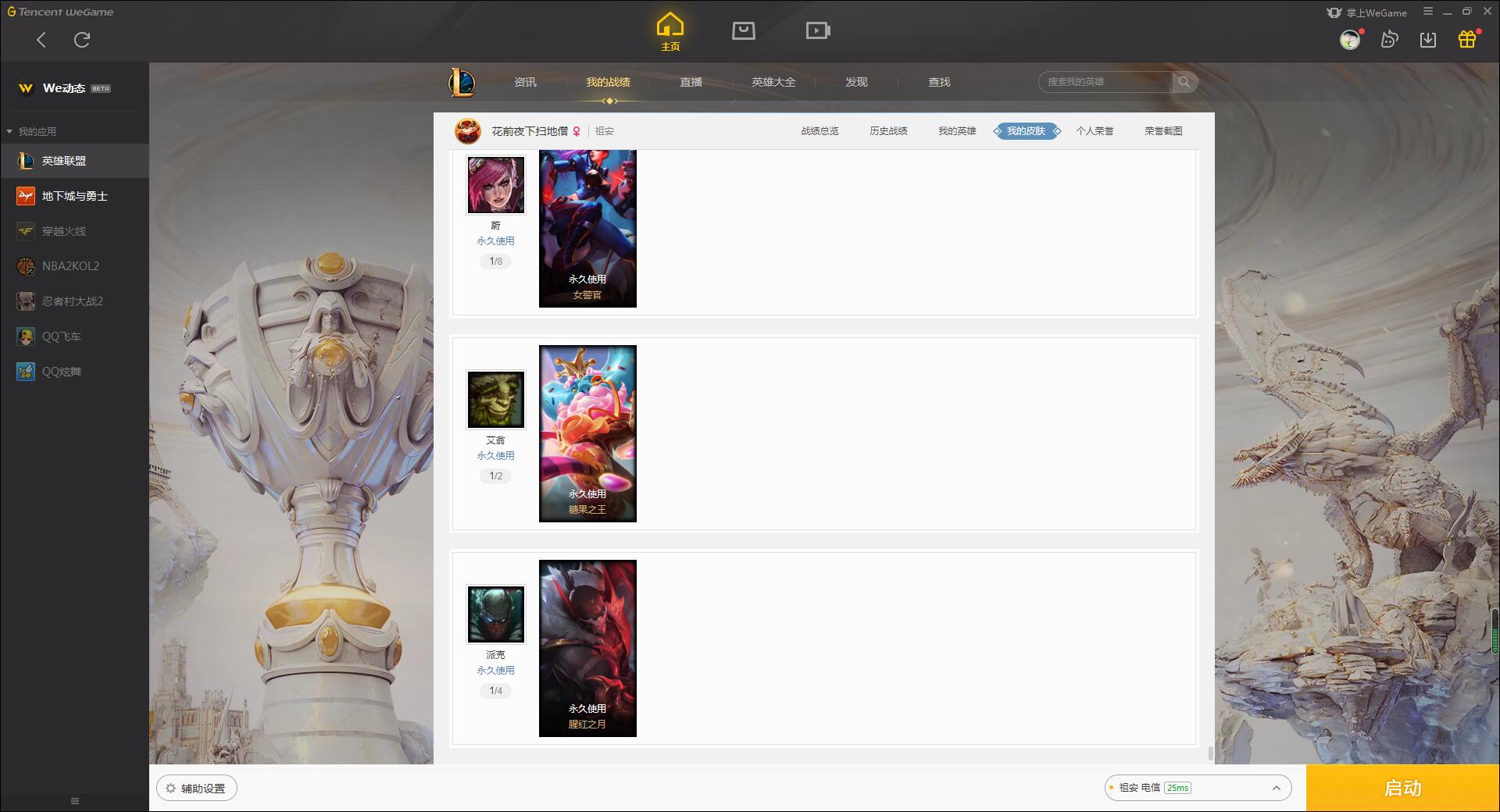Click the 启动 launch button
Image resolution: width=1500 pixels, height=812 pixels.
(x=1402, y=789)
